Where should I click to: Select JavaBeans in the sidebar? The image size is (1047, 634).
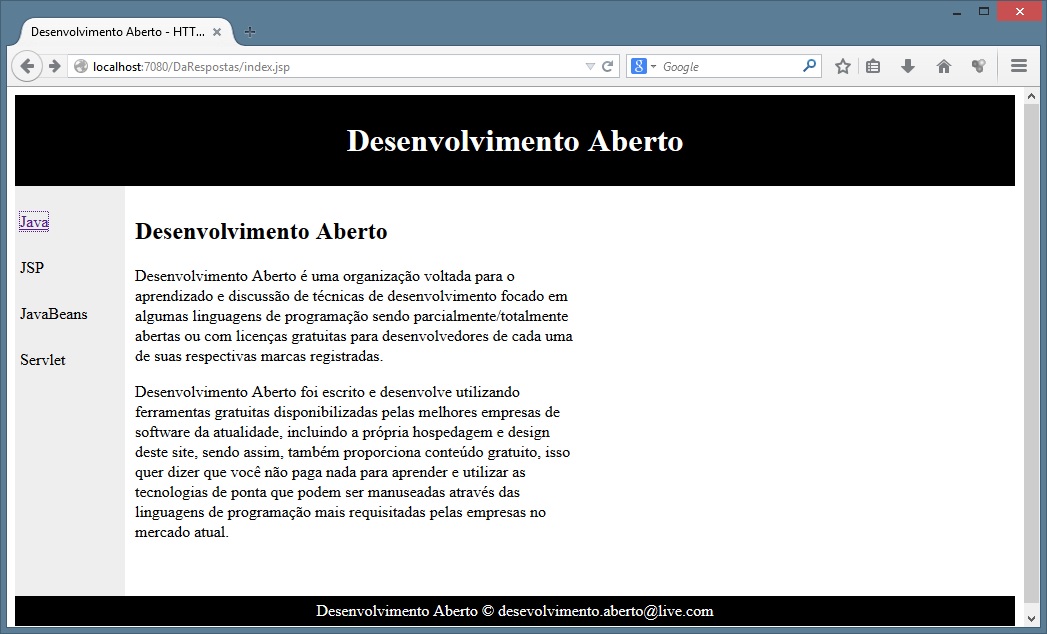tap(54, 314)
